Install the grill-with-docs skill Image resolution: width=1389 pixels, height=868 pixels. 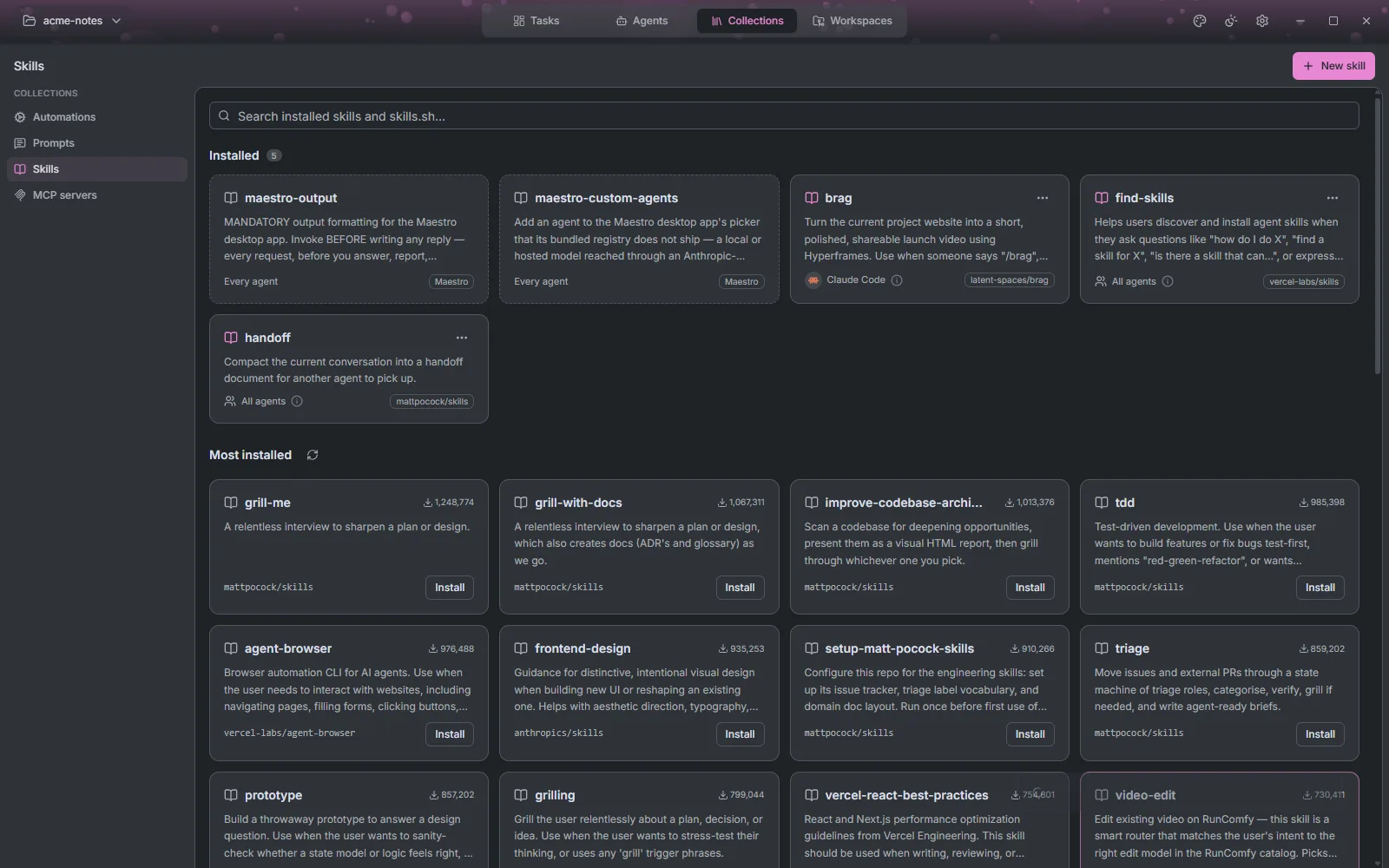(740, 588)
